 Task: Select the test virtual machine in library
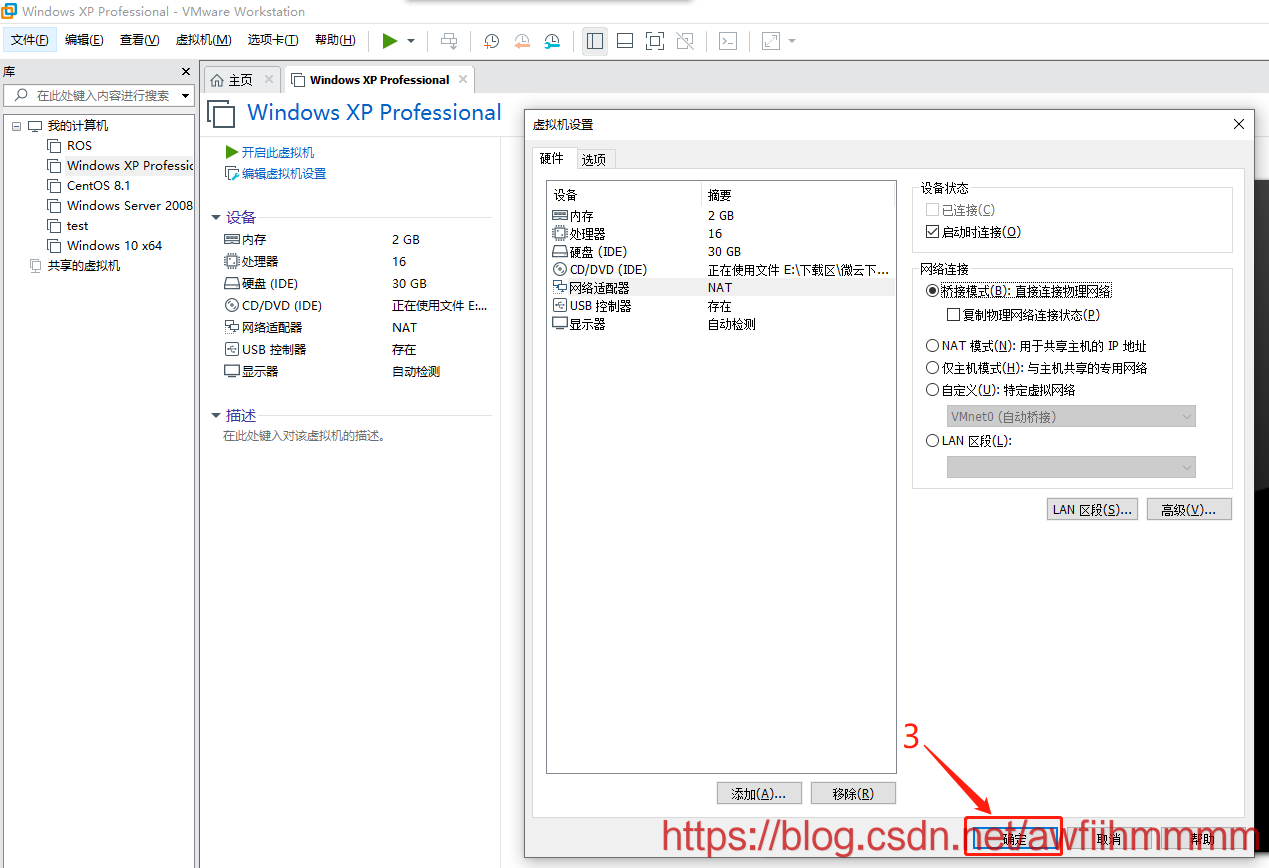[77, 226]
